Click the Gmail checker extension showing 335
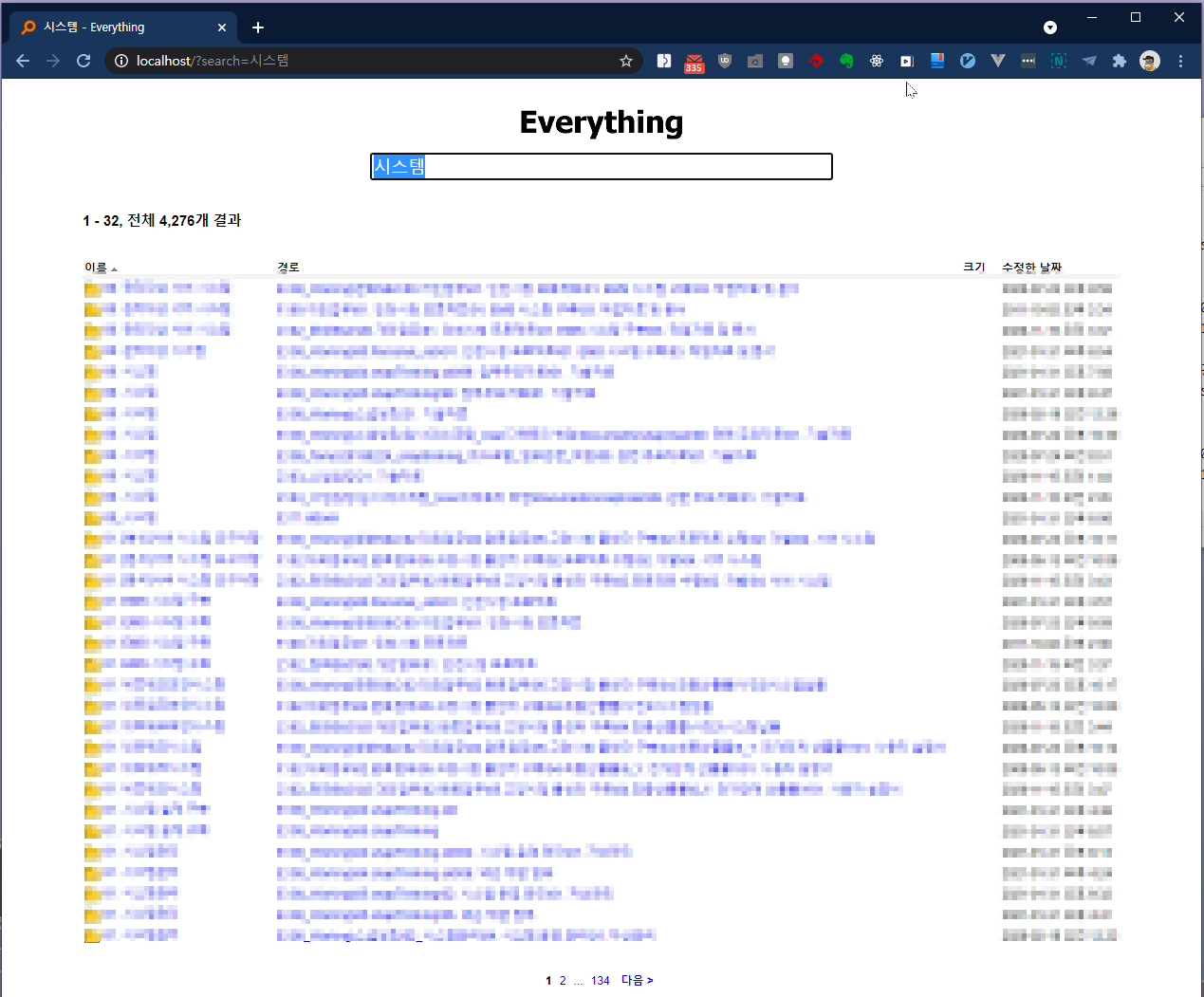Screen dimensions: 1204x997 pos(695,62)
